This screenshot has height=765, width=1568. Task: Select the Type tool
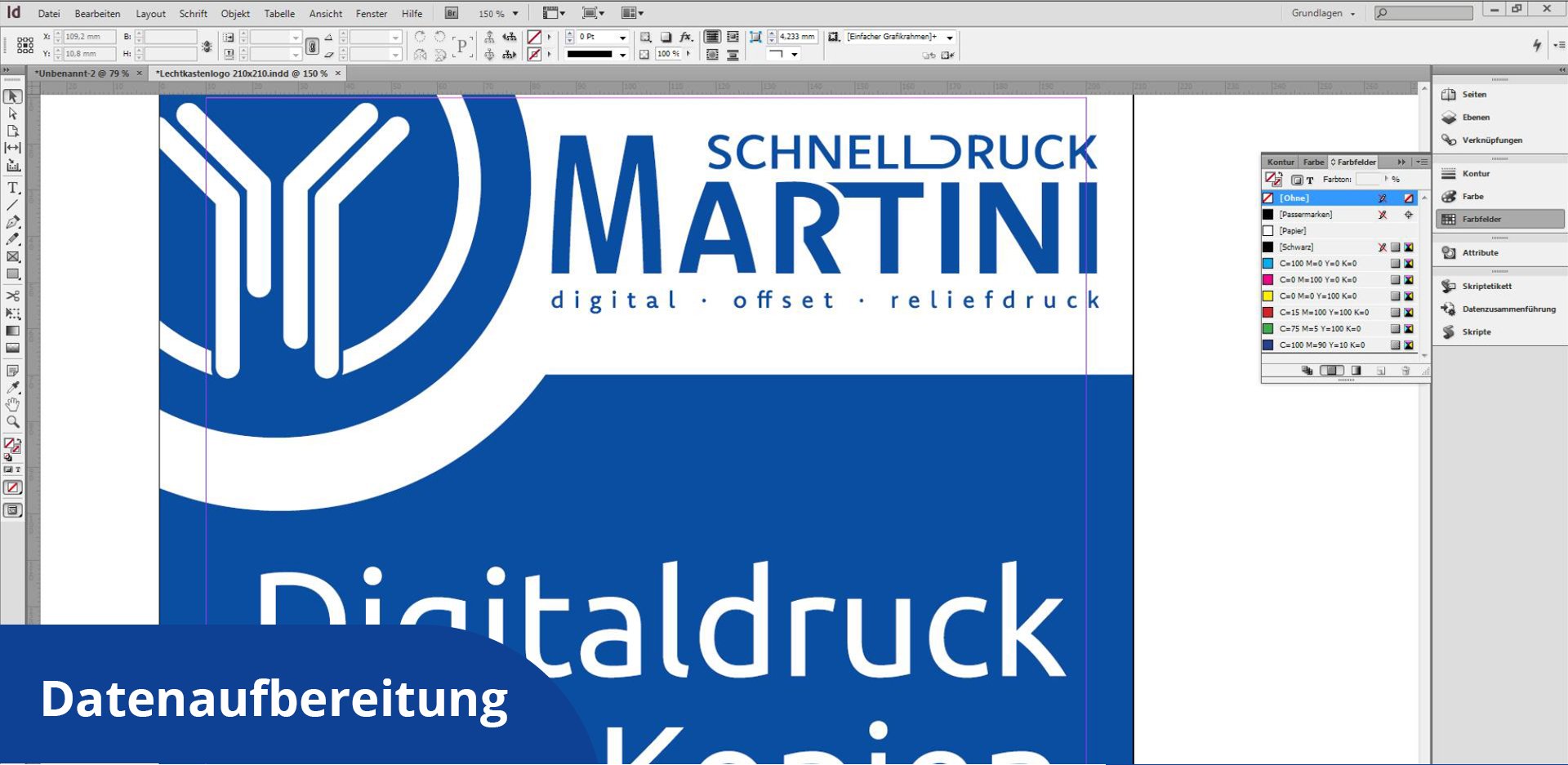point(12,188)
